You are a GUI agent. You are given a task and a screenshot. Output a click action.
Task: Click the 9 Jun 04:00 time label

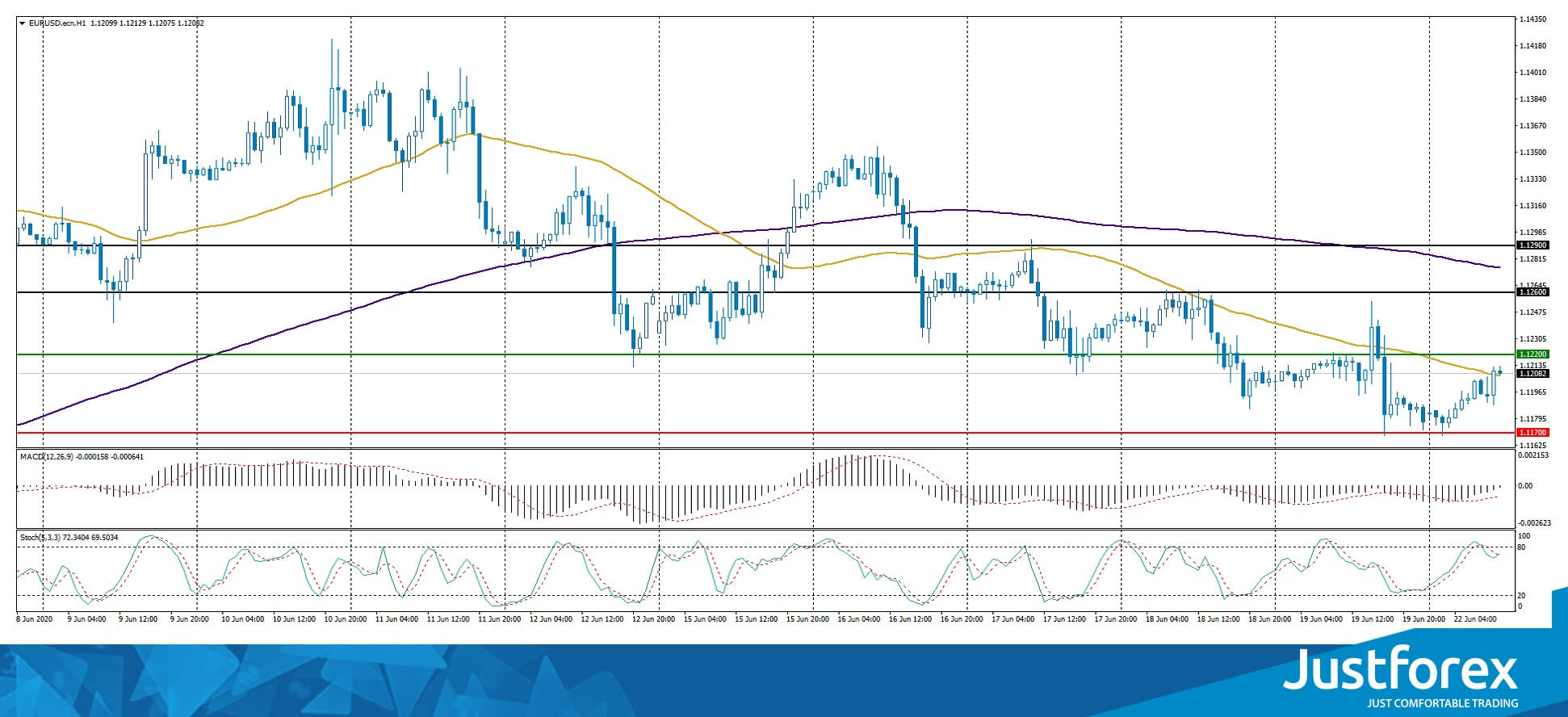(x=87, y=619)
